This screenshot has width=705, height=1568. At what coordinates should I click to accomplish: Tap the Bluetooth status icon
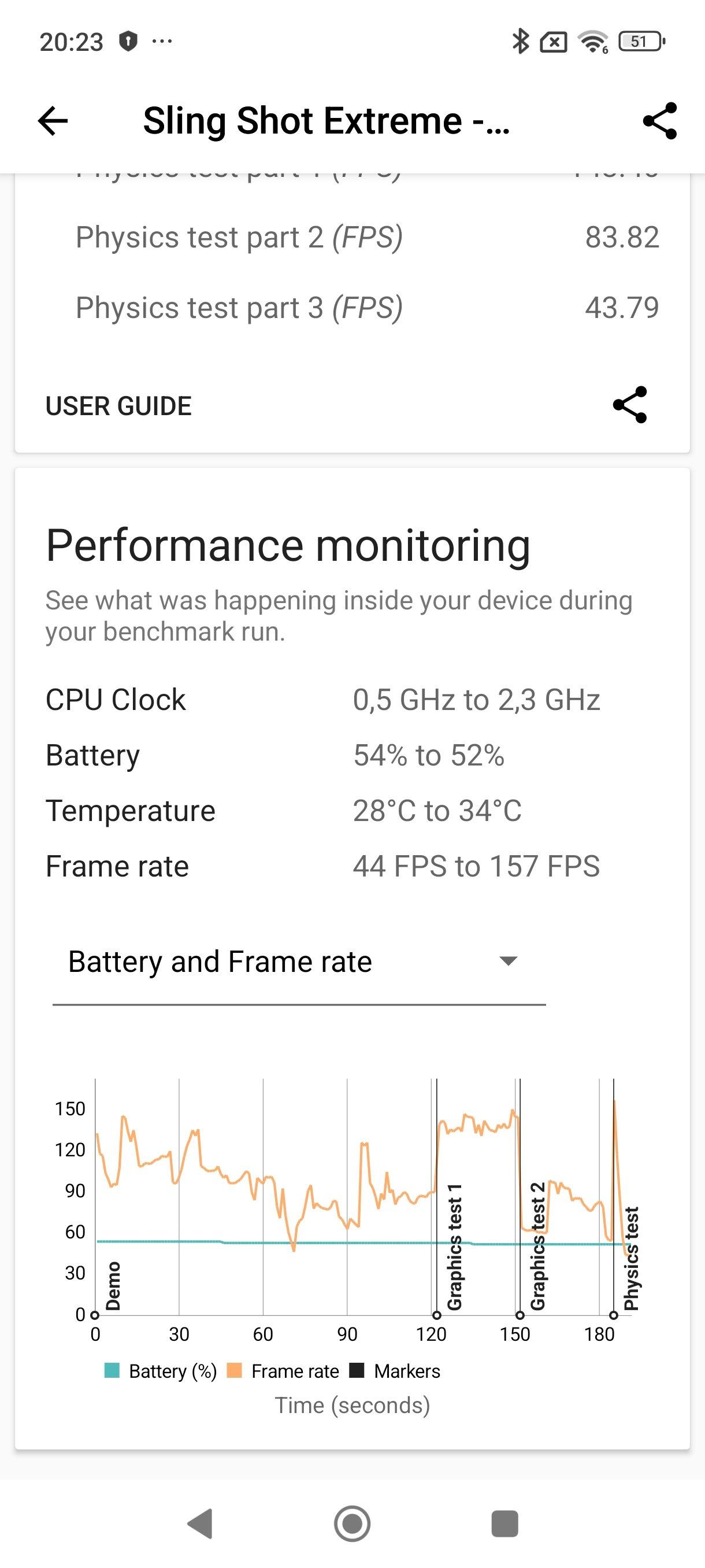(521, 42)
